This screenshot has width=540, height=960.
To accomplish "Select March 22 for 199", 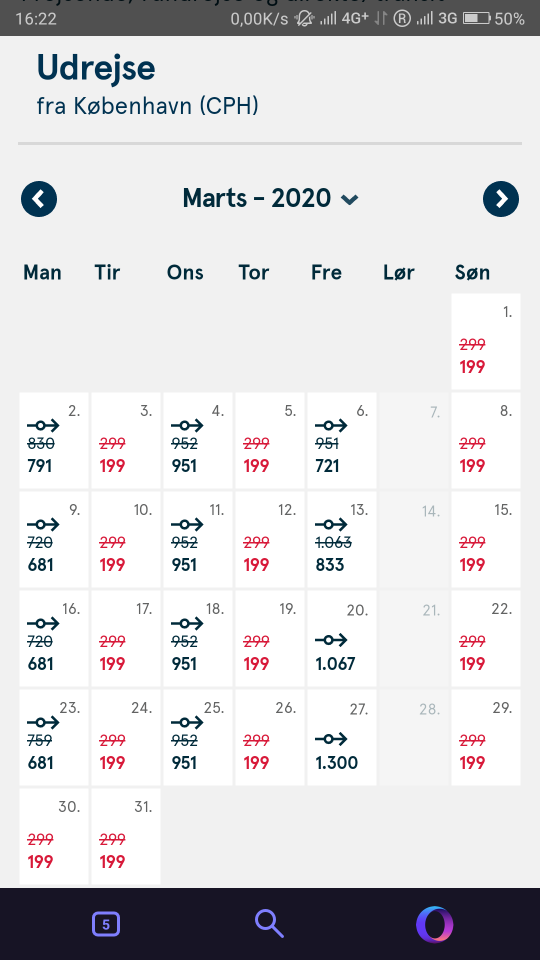I will tap(486, 639).
